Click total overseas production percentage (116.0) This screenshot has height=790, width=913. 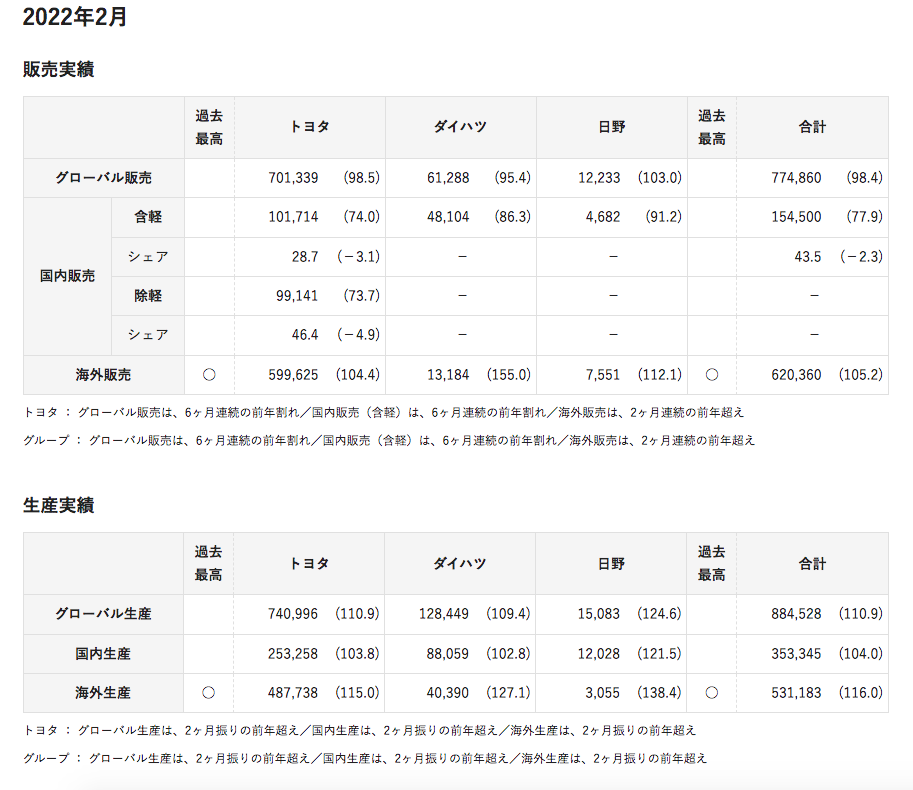click(x=861, y=693)
